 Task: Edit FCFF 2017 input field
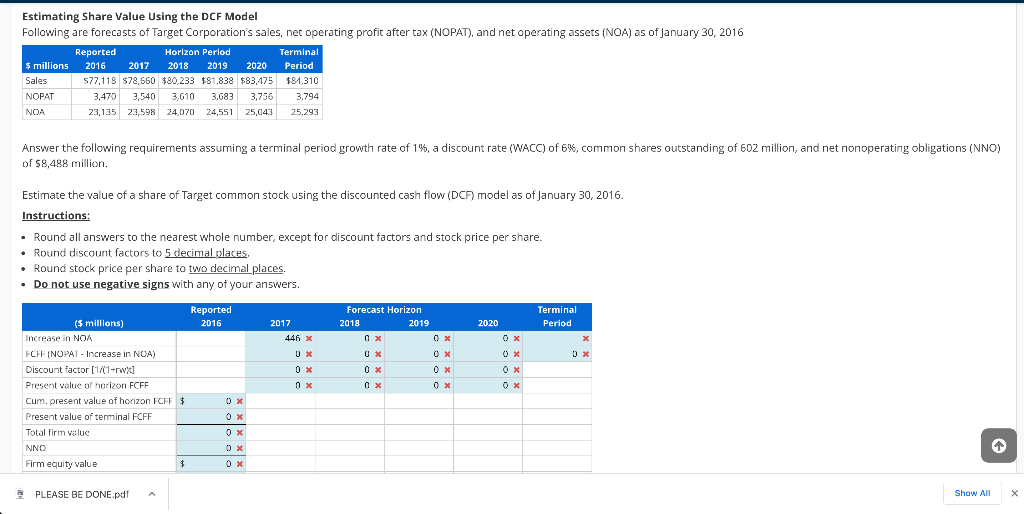coord(280,354)
